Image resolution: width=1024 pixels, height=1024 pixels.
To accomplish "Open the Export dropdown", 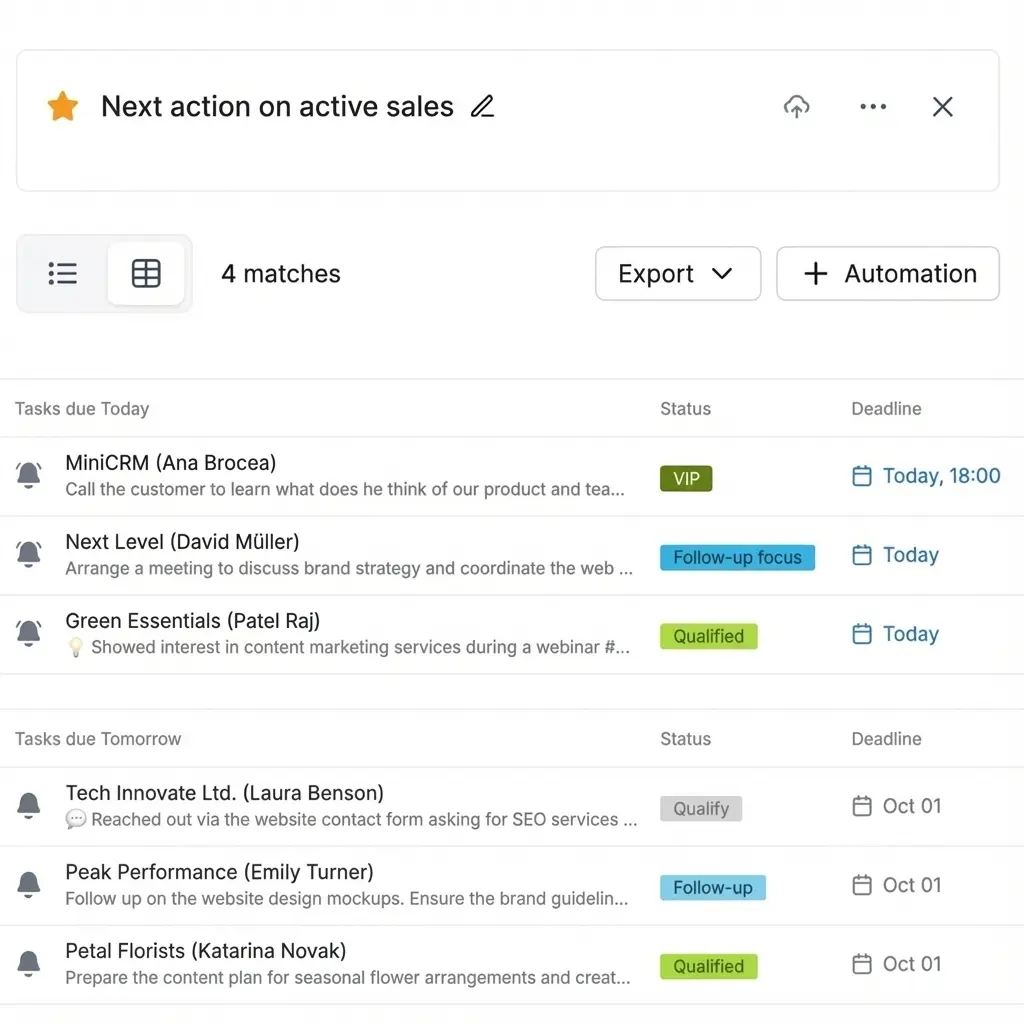I will [677, 274].
